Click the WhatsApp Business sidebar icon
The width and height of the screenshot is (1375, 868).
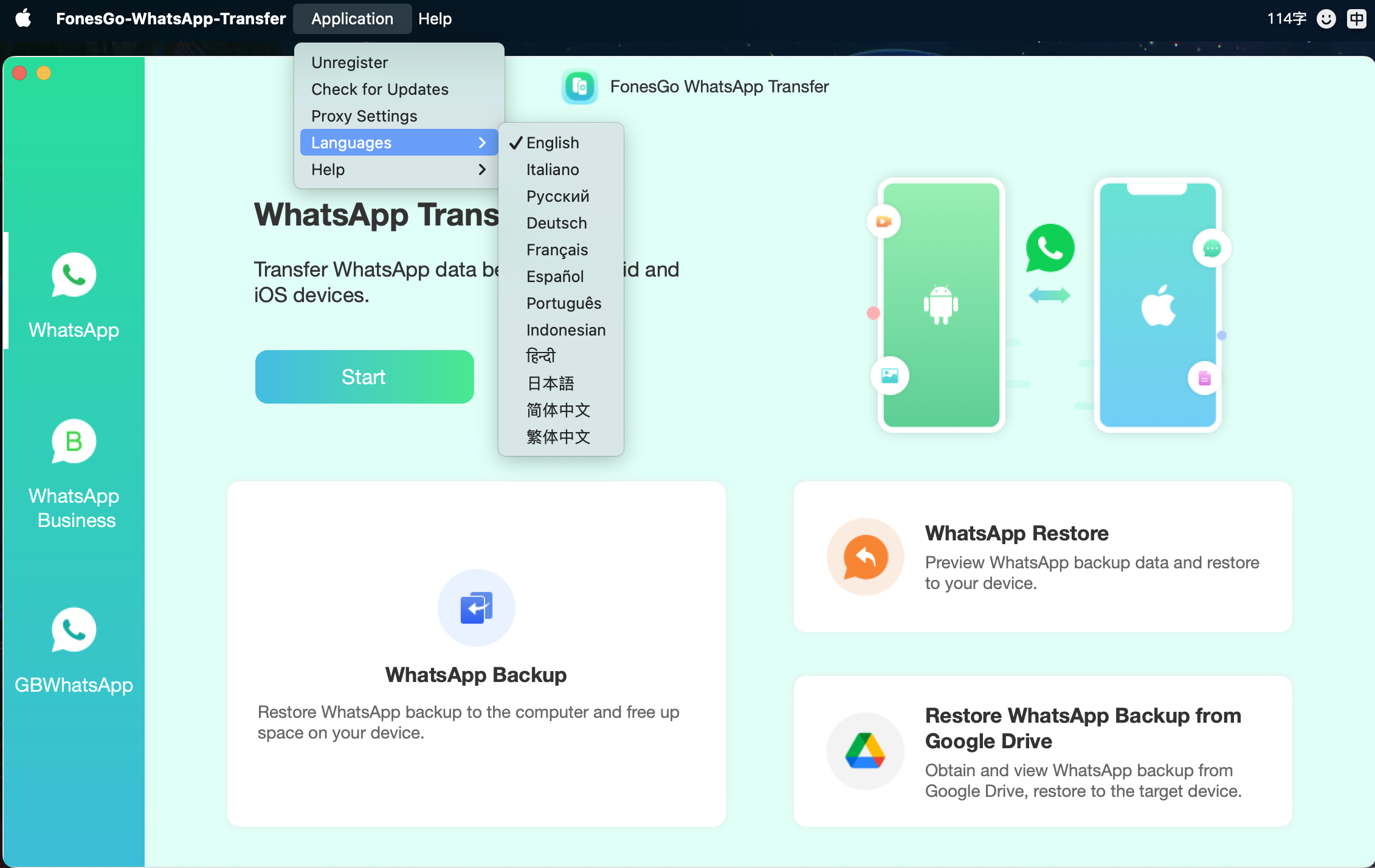click(x=74, y=441)
